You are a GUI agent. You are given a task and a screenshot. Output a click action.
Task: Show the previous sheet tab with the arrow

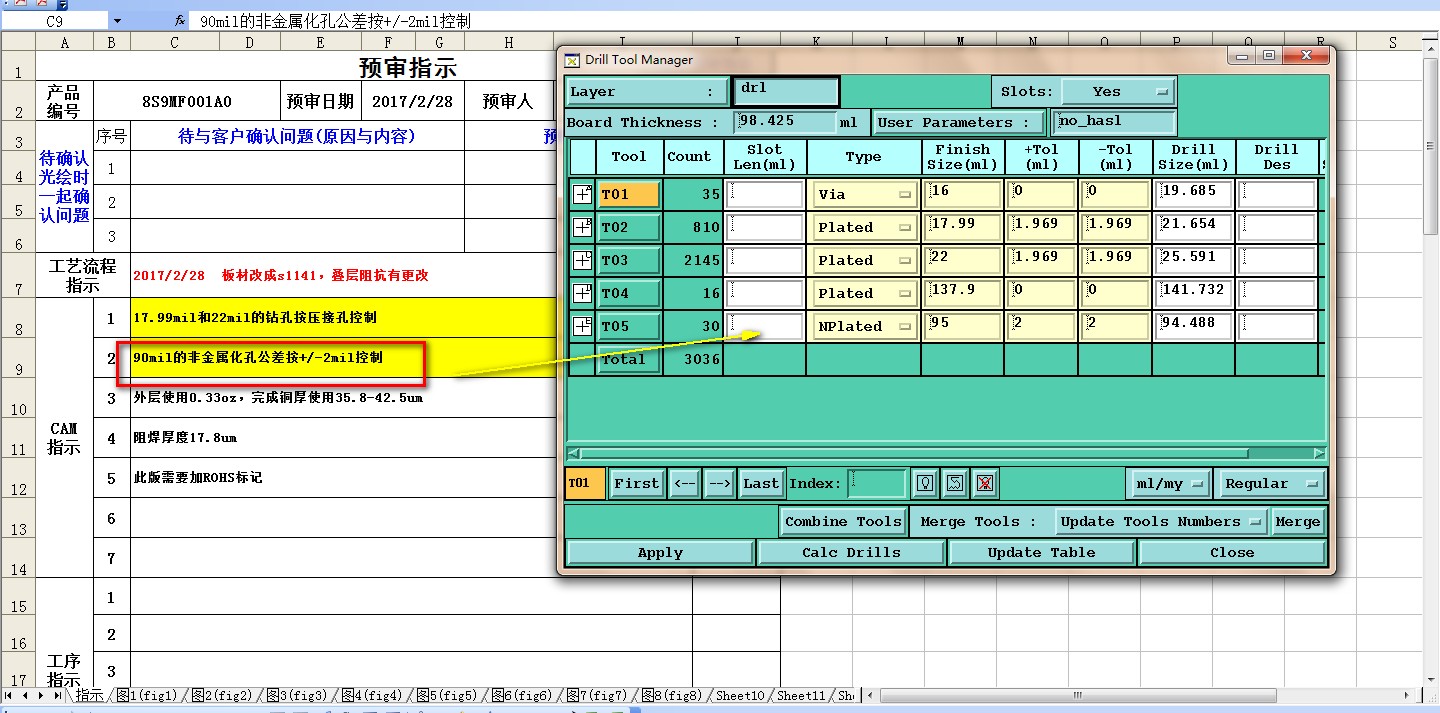(x=25, y=695)
